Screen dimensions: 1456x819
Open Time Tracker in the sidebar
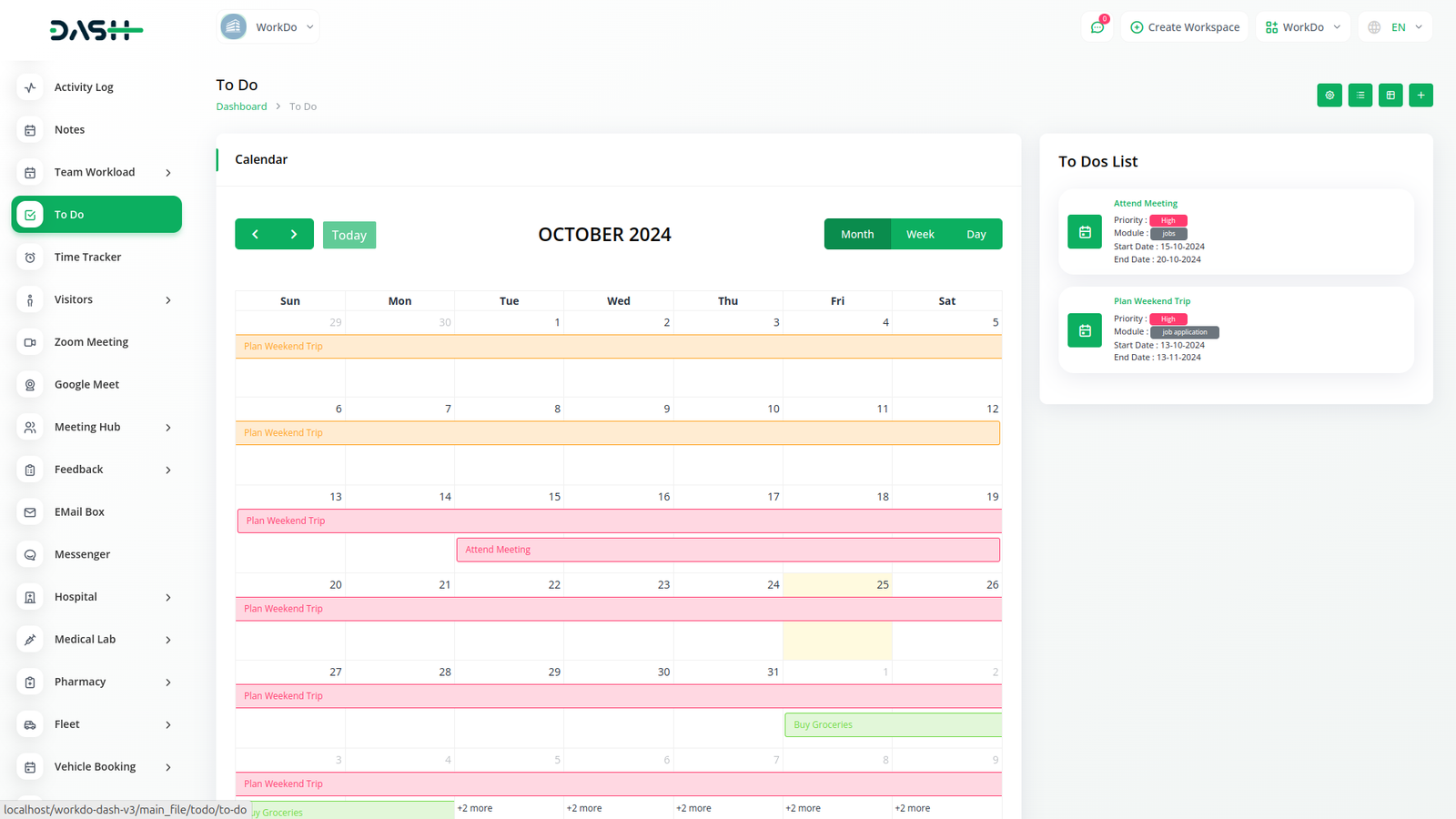[x=87, y=258]
